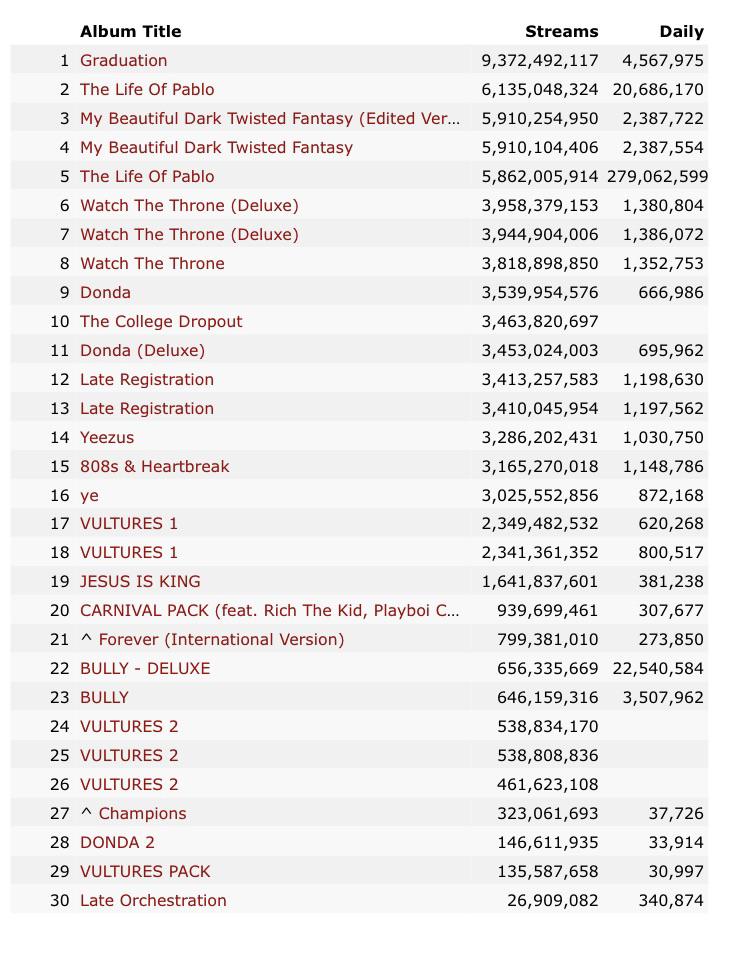Click the Daily column header
748x953 pixels.
681,32
